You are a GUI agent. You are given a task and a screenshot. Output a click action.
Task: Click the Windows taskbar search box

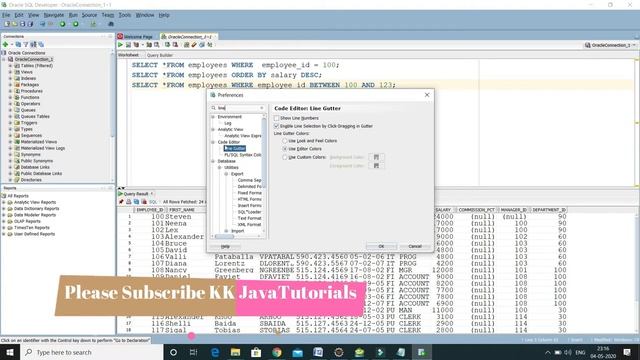(92, 352)
